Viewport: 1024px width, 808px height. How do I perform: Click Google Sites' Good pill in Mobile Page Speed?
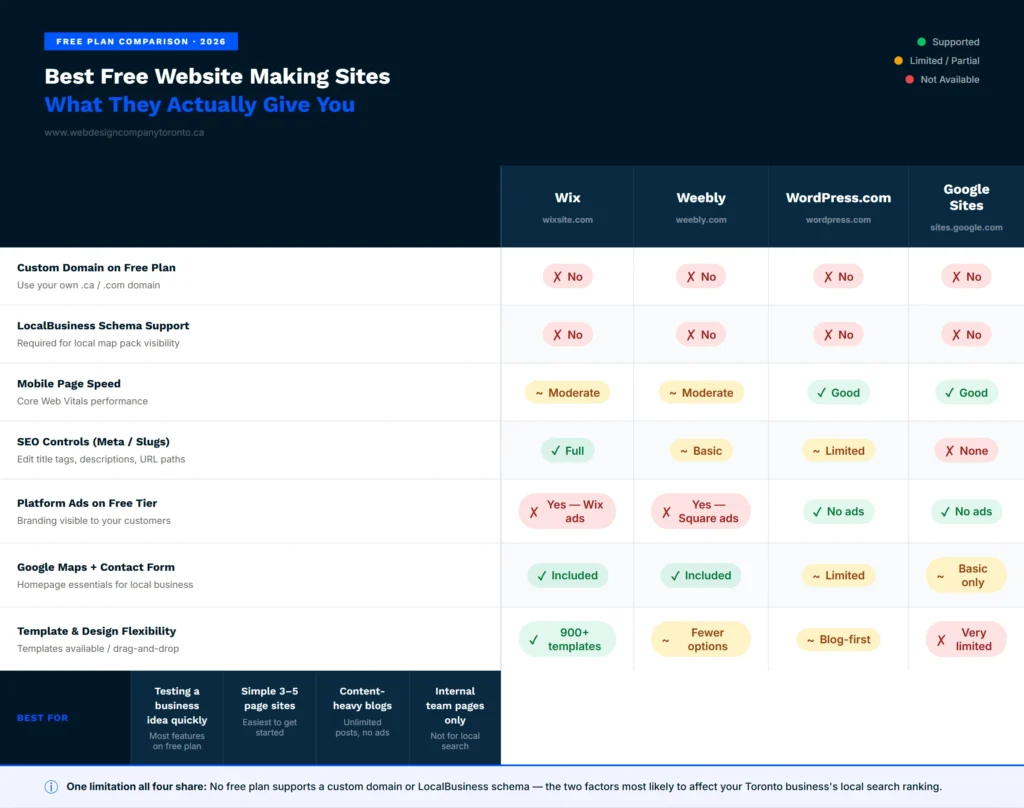click(x=966, y=393)
